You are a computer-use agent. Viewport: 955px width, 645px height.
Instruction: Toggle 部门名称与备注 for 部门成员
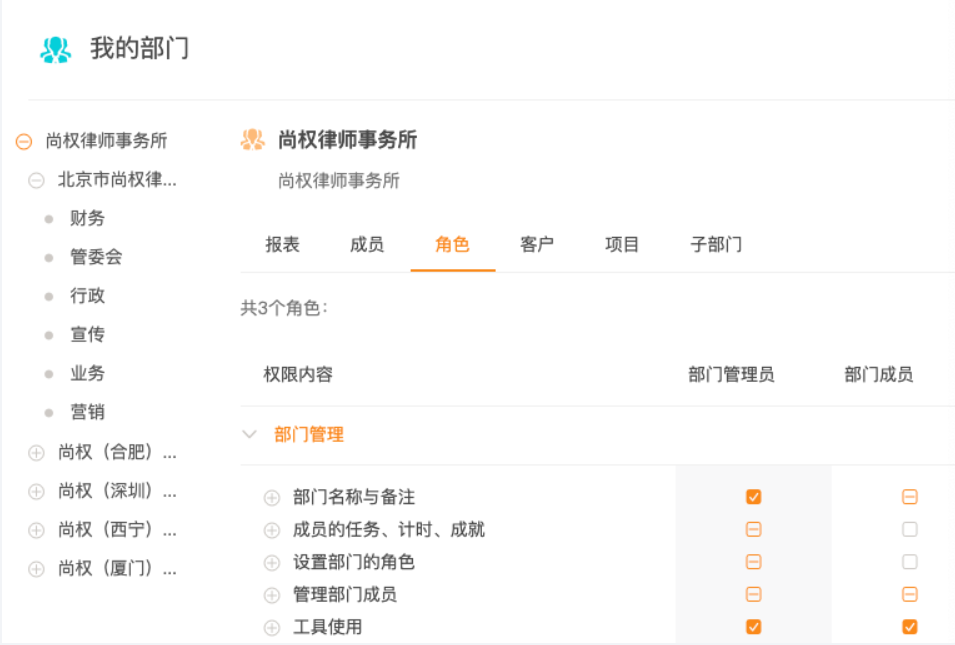click(x=910, y=496)
